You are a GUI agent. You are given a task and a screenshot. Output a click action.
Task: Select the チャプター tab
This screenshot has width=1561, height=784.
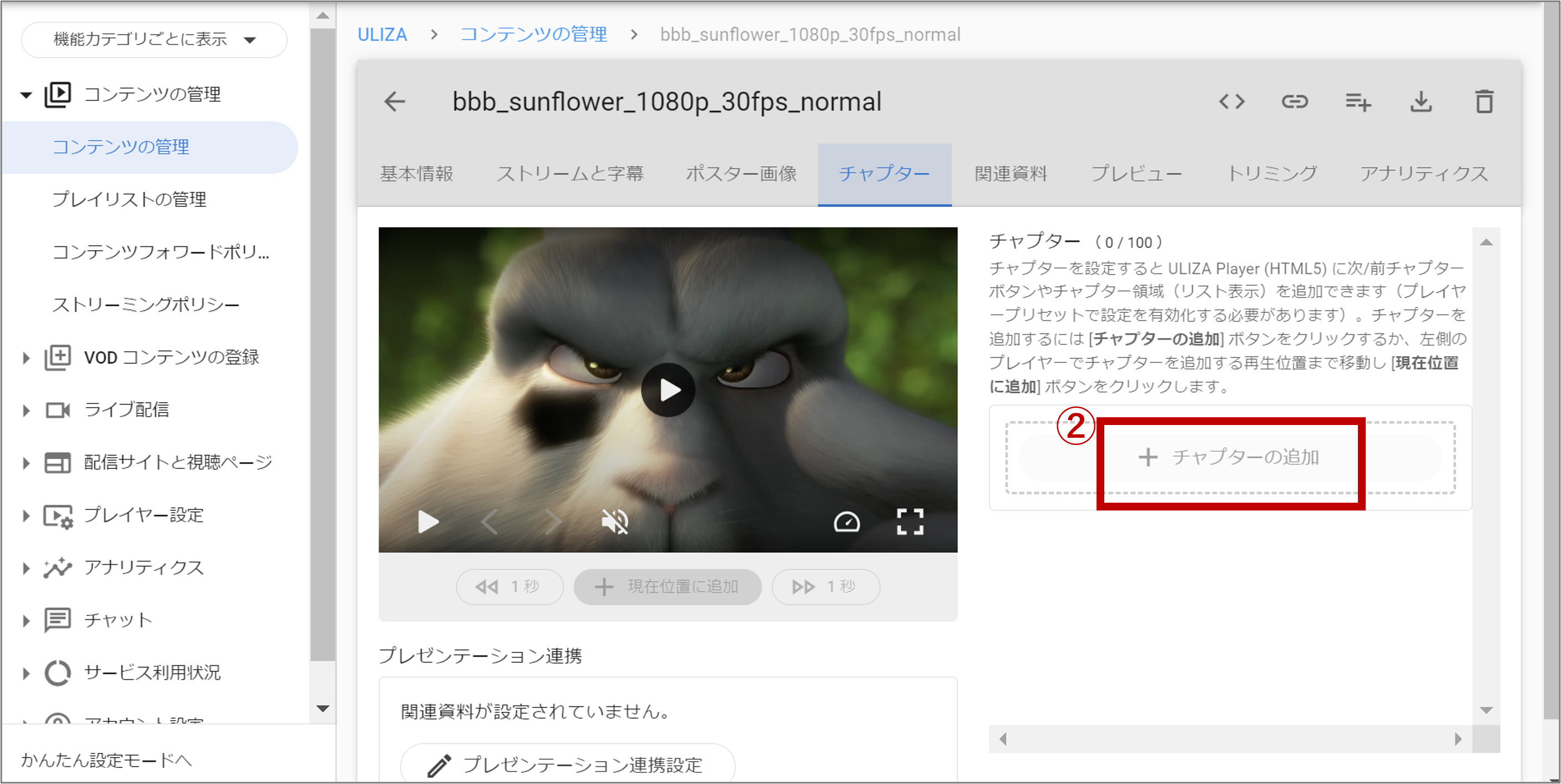point(884,174)
